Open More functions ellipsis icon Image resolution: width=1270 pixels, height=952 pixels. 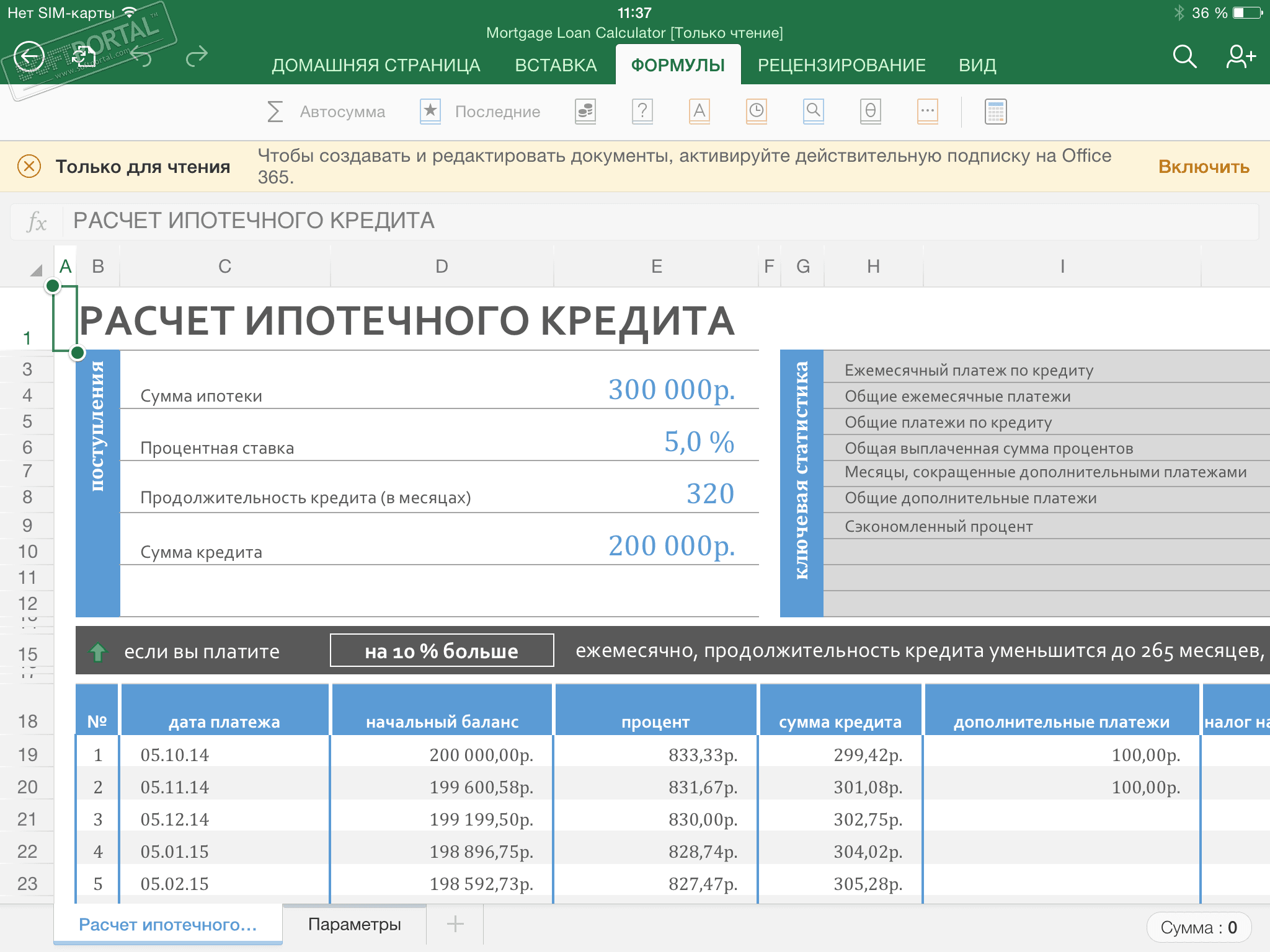pyautogui.click(x=927, y=112)
